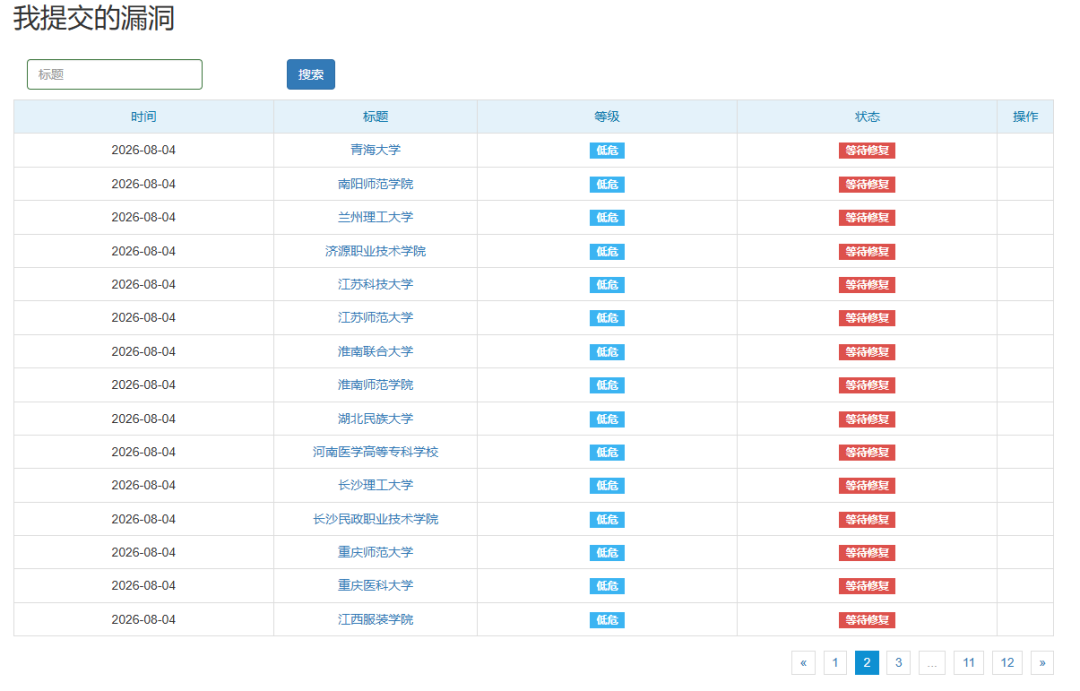Open the 济源职业技术学院 link
This screenshot has width=1080, height=691.
[375, 251]
